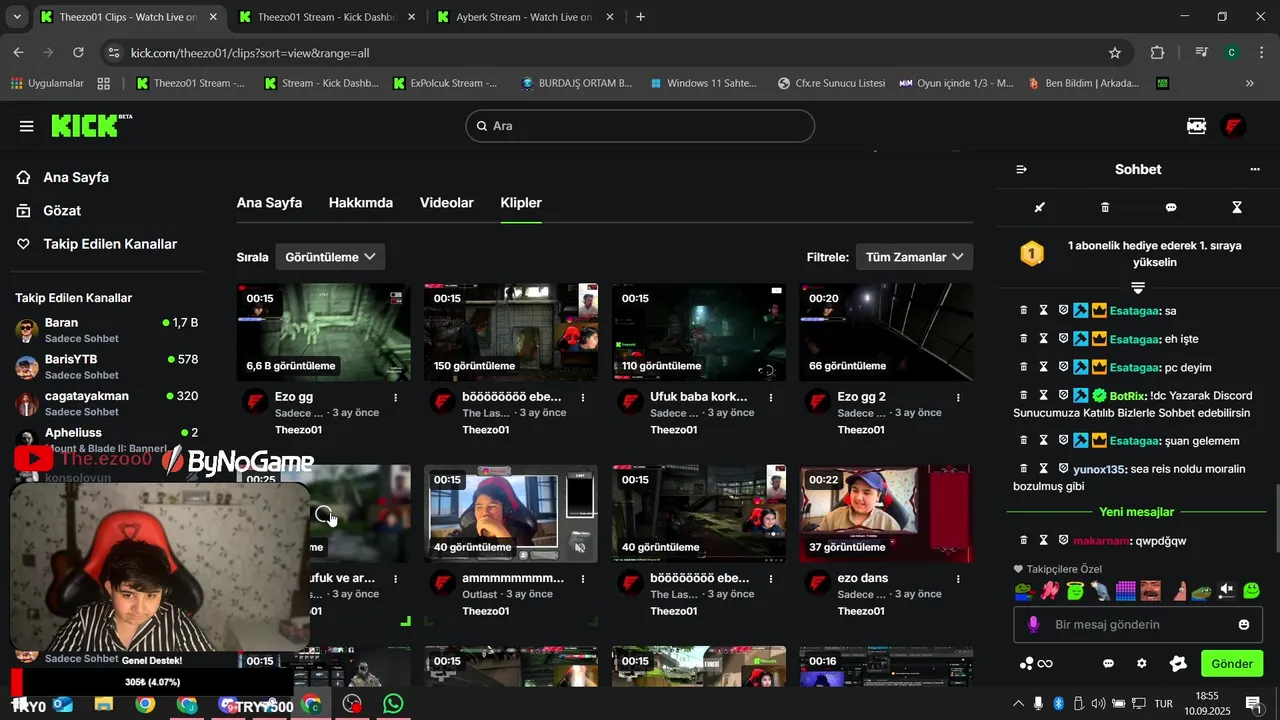Click the speech bubble icon in chat toolbar
The image size is (1280, 720).
[x=1171, y=208]
